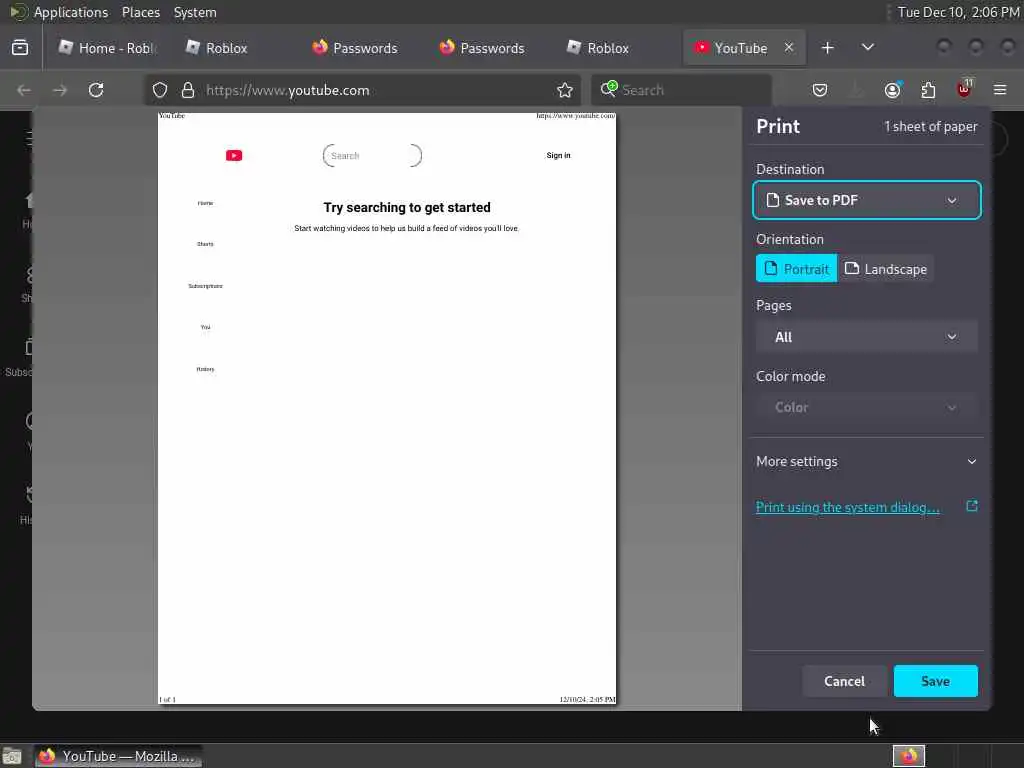Screen dimensions: 1024x768
Task: Open the Places menu
Action: [x=141, y=12]
